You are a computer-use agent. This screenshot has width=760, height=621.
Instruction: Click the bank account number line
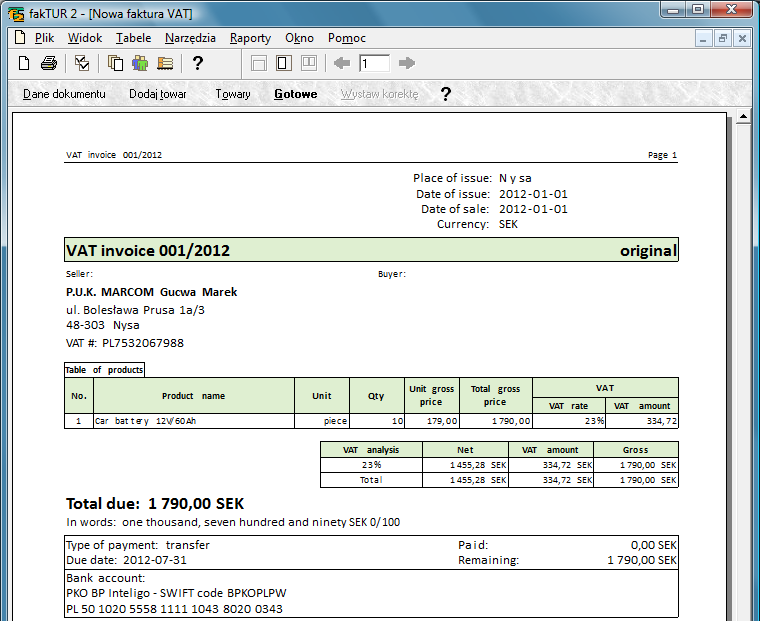(x=174, y=609)
